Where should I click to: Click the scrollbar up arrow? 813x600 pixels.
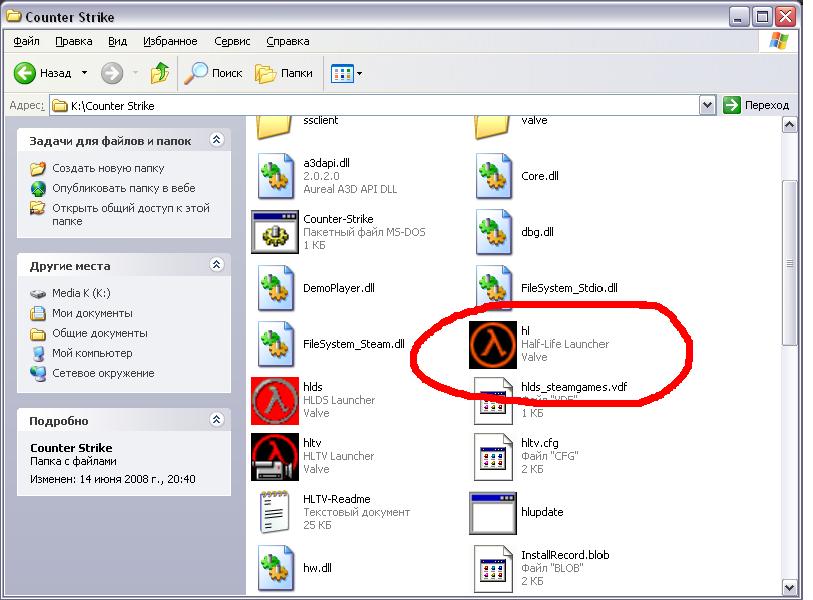790,124
